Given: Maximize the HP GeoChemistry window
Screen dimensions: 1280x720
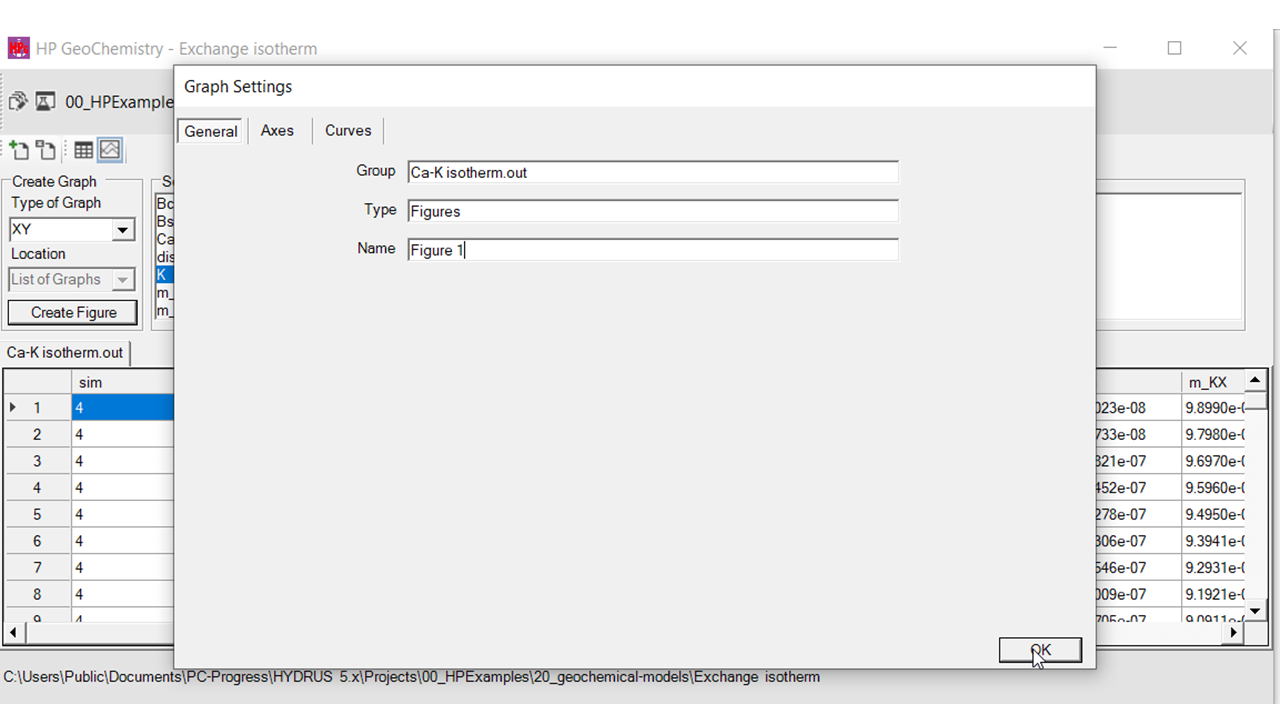Looking at the screenshot, I should click(x=1174, y=48).
